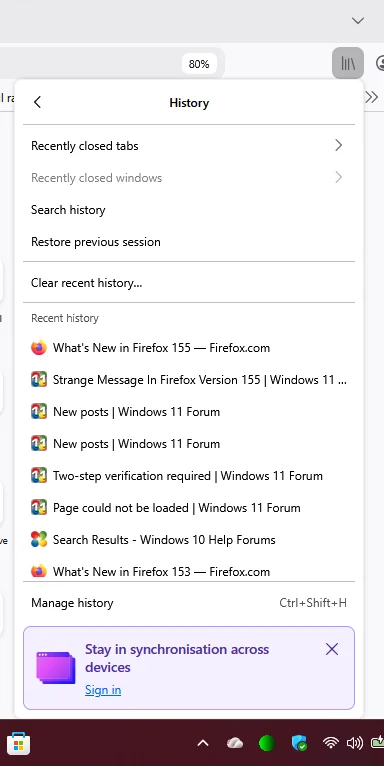Viewport: 384px width, 766px height.
Task: Click the OneDrive cloud tray icon
Action: [235, 744]
